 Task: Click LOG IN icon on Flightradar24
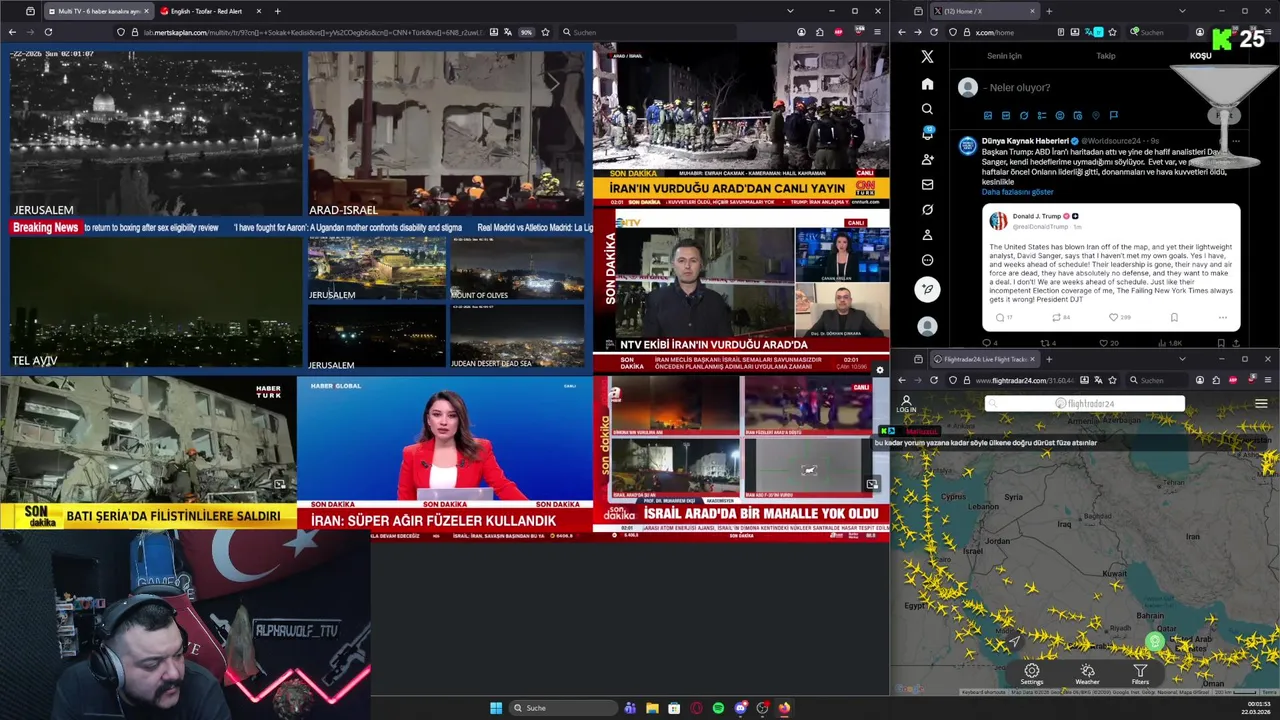[906, 404]
